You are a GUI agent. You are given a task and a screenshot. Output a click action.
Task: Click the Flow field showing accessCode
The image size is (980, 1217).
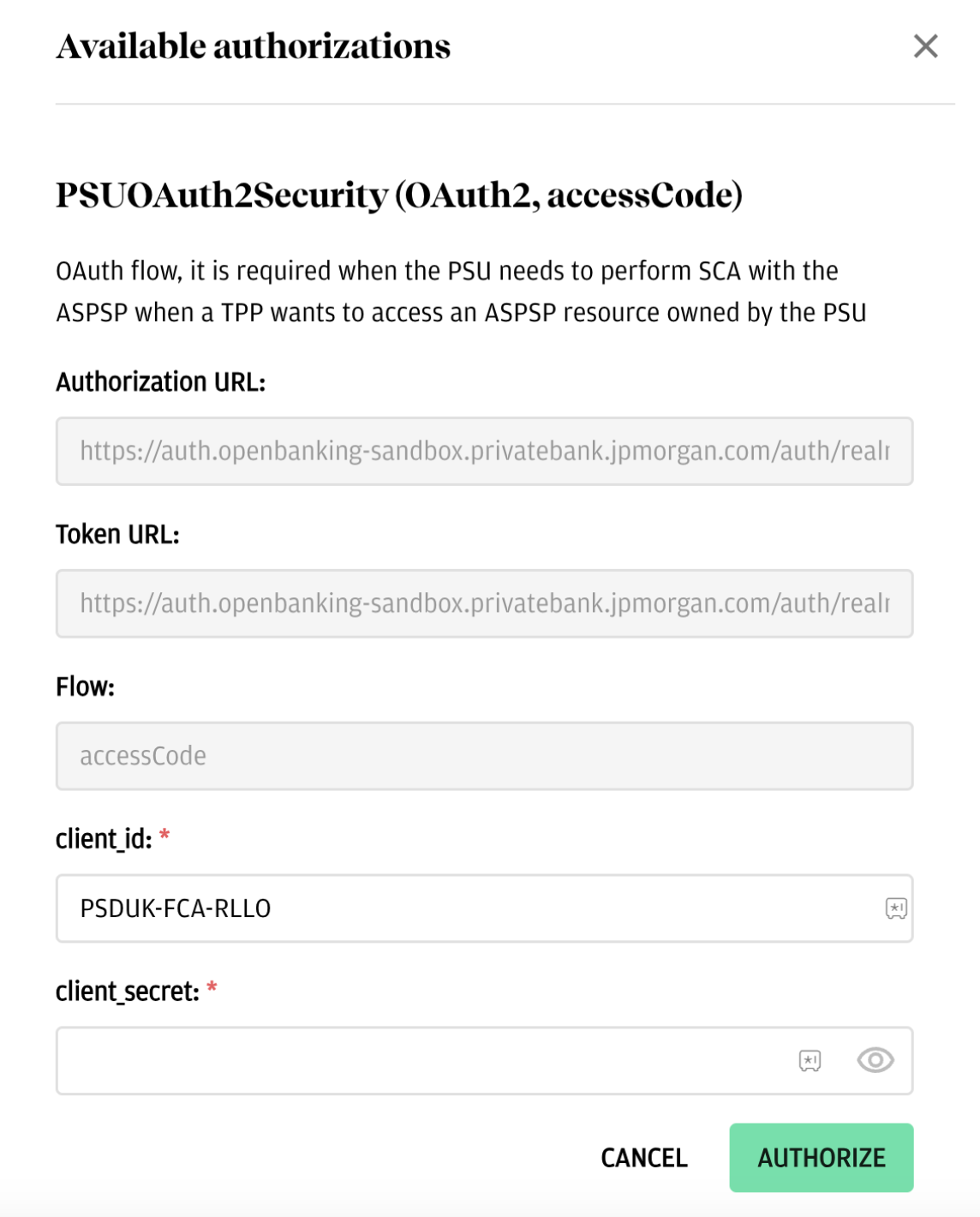click(x=484, y=756)
